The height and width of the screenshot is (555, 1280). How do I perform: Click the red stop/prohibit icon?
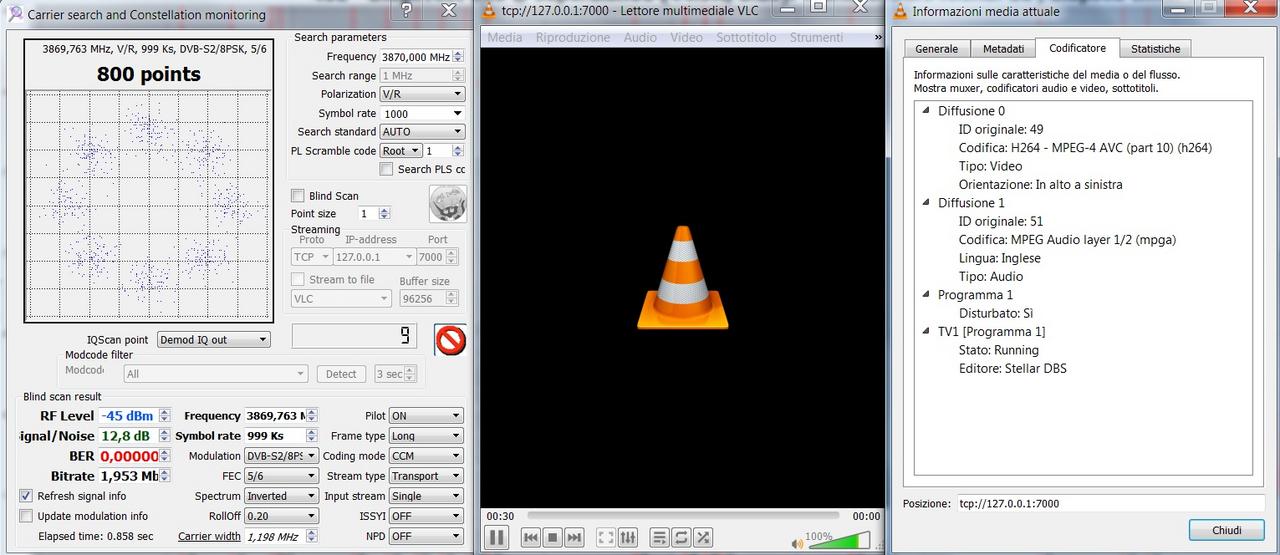point(451,340)
